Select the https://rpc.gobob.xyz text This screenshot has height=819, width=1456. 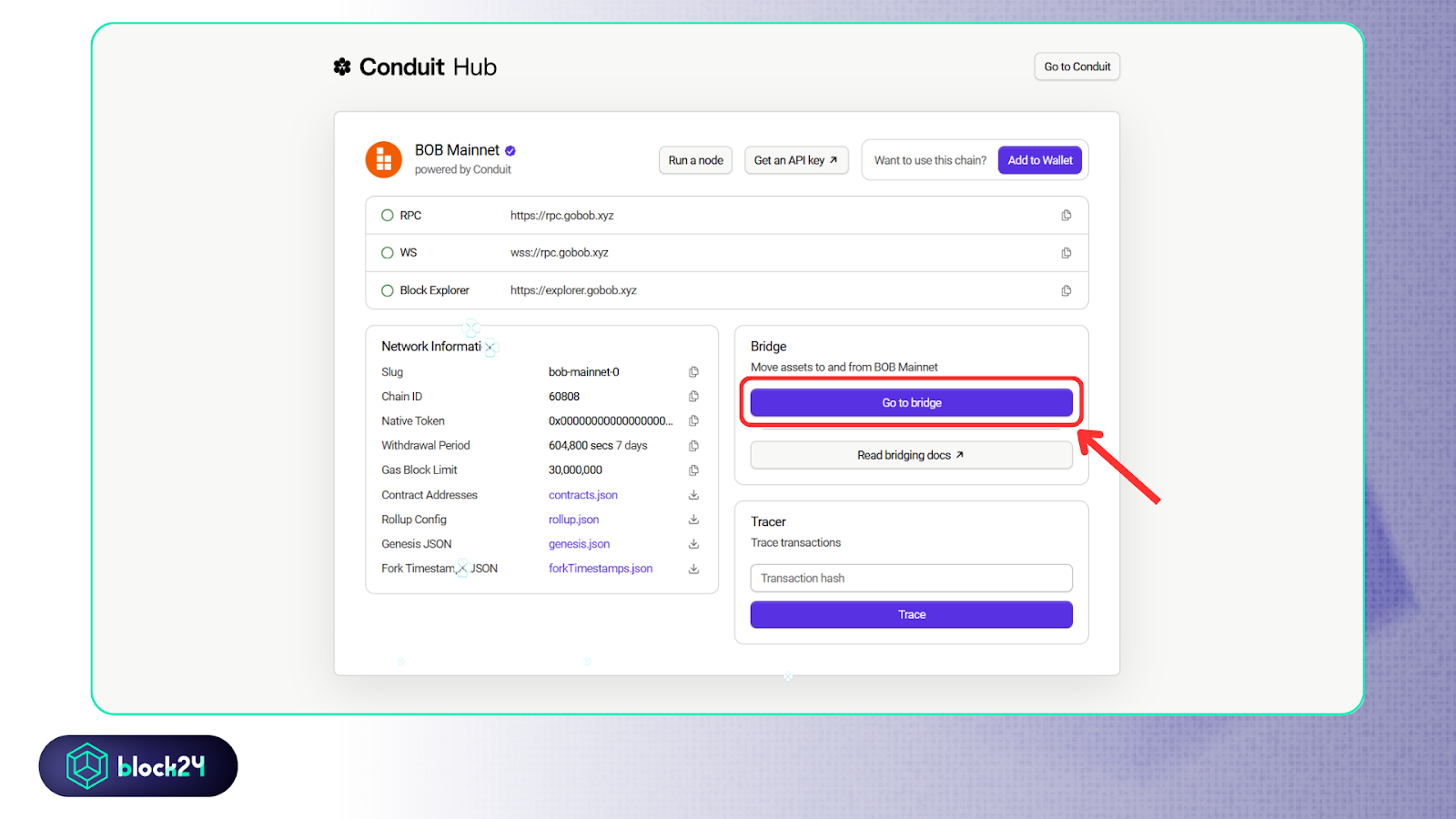coord(562,216)
